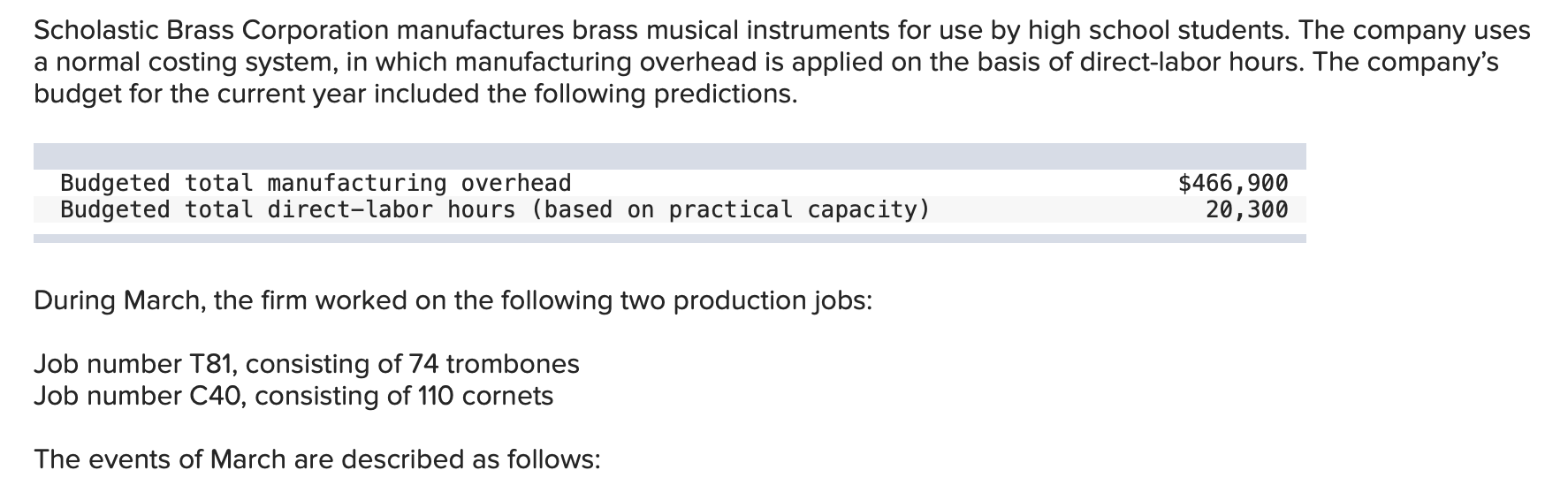Click the "110 cornets" text
This screenshot has height=493, width=1568.
(x=484, y=395)
